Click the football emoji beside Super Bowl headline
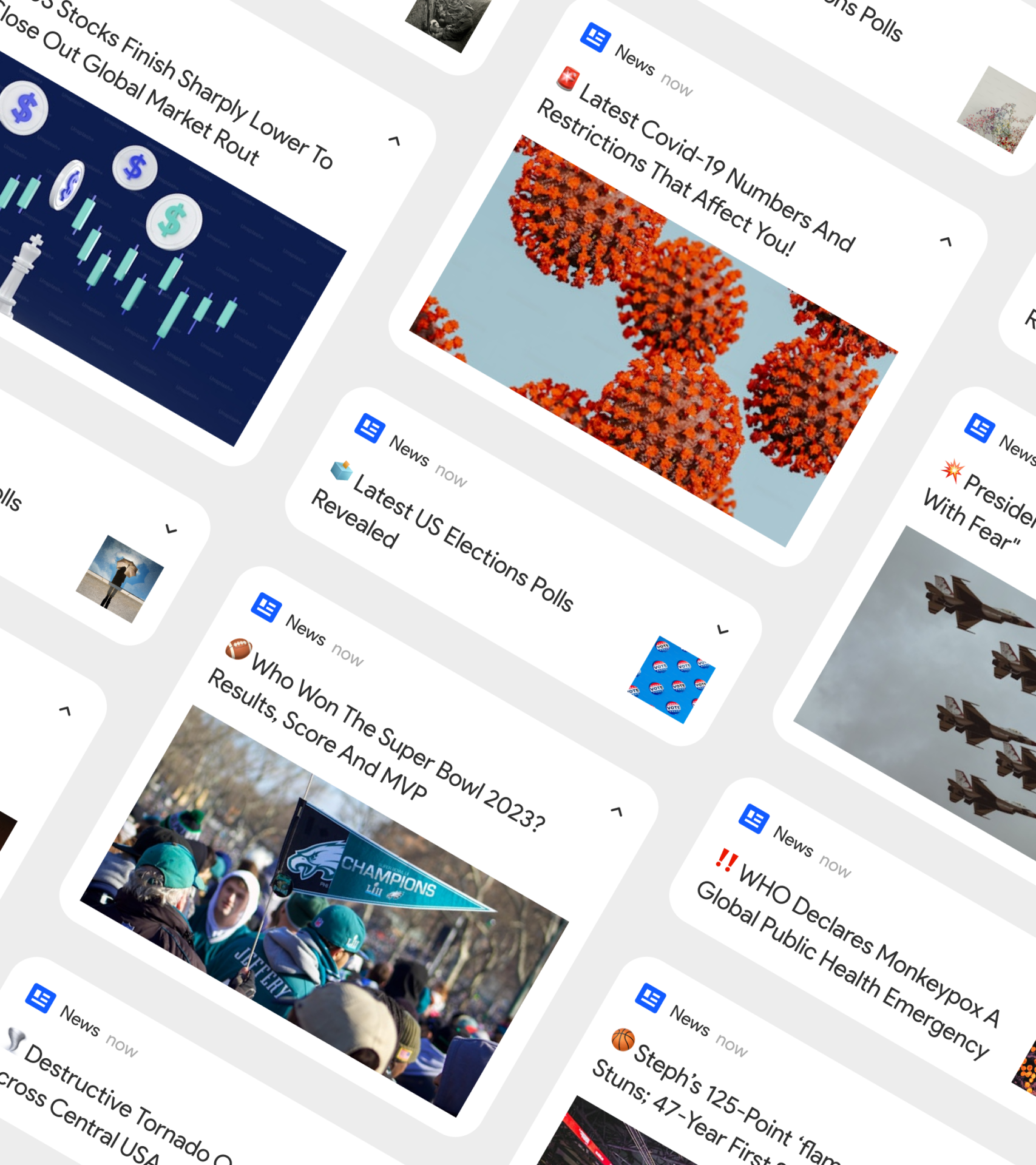 click(x=239, y=649)
